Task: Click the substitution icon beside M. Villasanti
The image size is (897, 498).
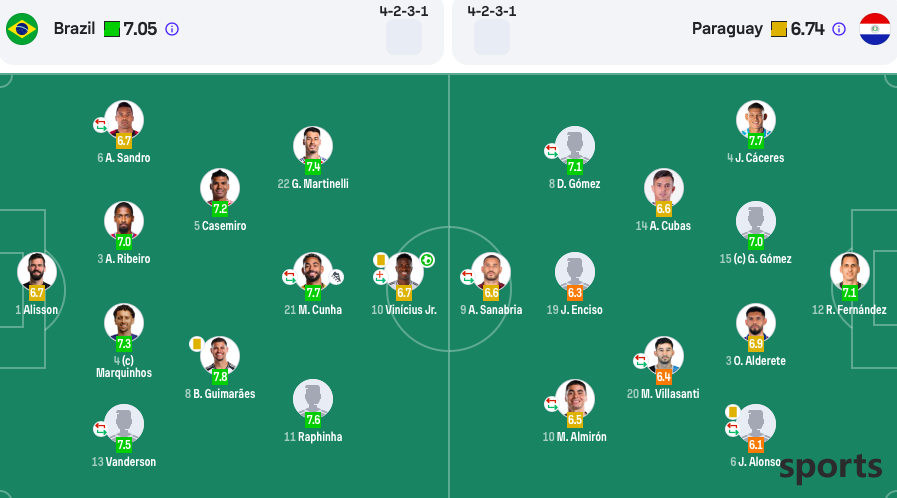Action: tap(641, 361)
